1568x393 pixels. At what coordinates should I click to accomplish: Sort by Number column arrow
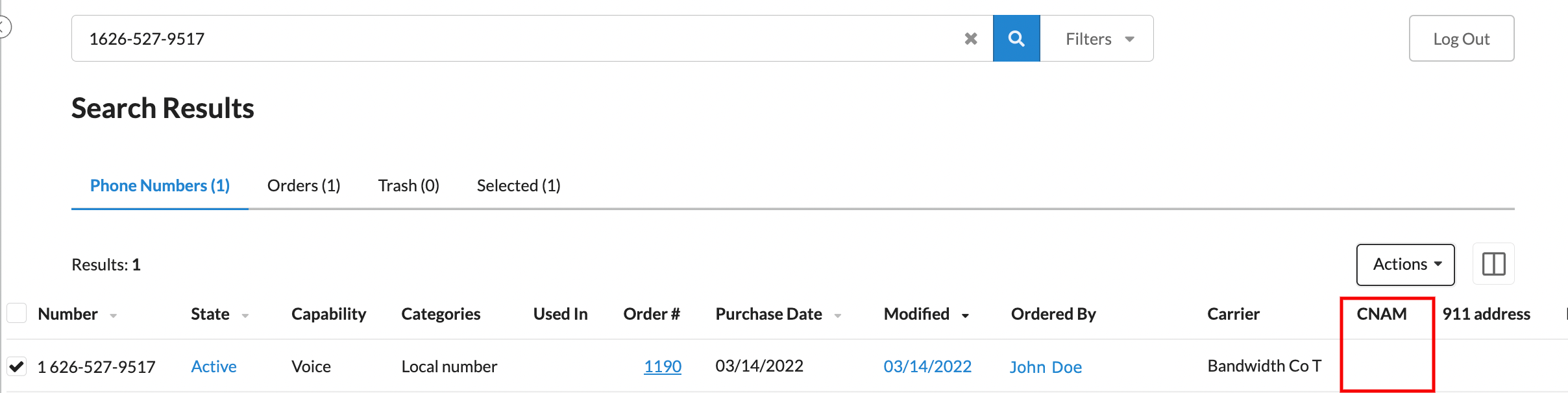click(114, 316)
